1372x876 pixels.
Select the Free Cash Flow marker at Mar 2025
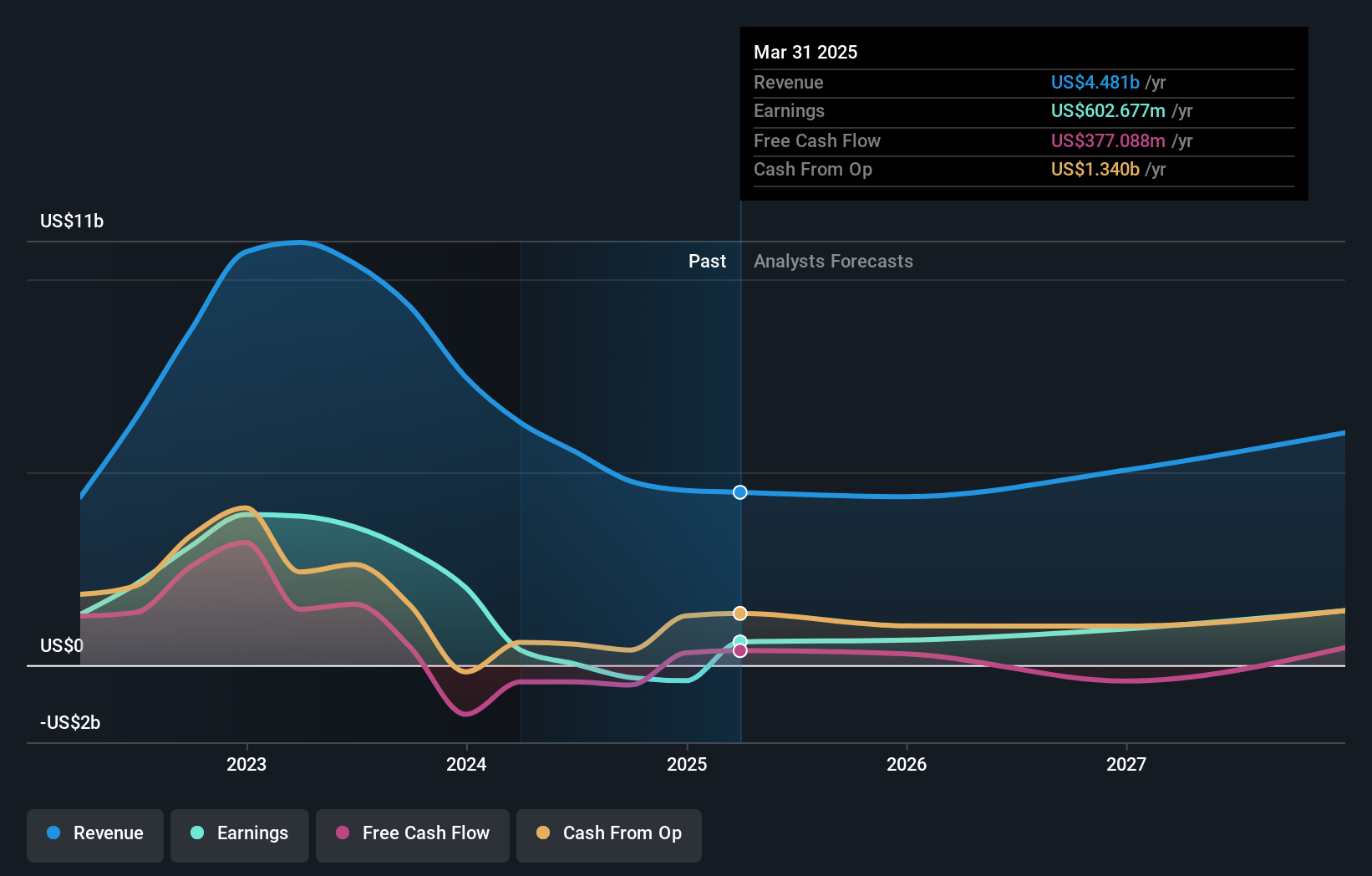pos(740,651)
